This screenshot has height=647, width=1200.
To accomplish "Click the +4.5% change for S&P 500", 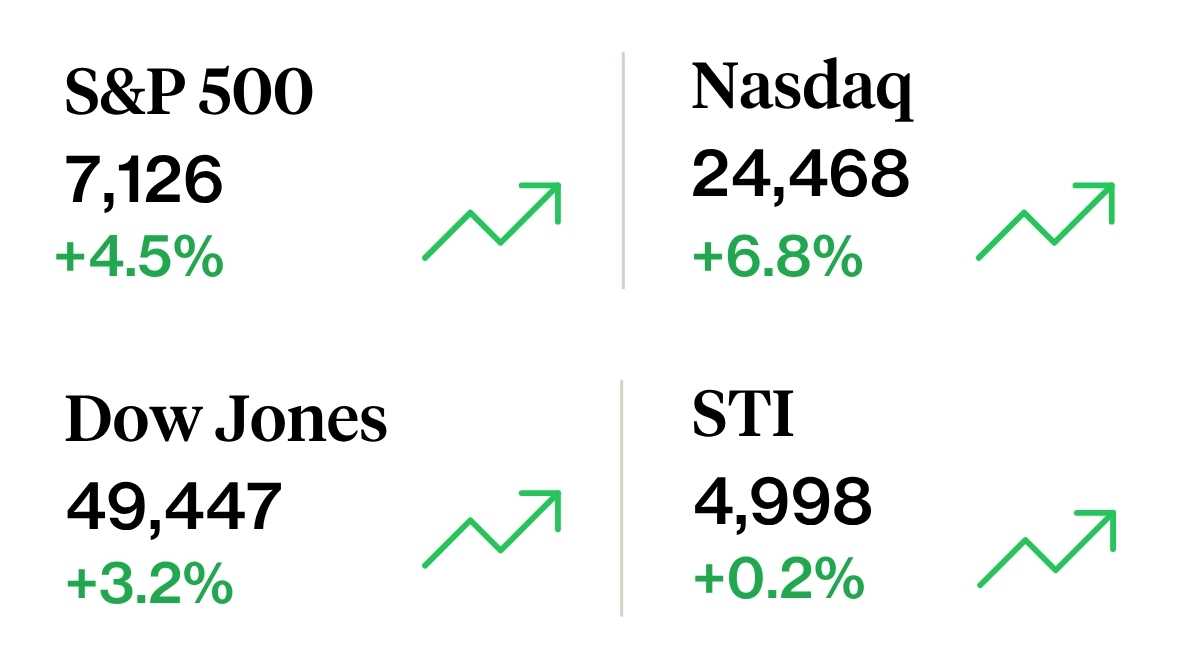I will 139,257.
